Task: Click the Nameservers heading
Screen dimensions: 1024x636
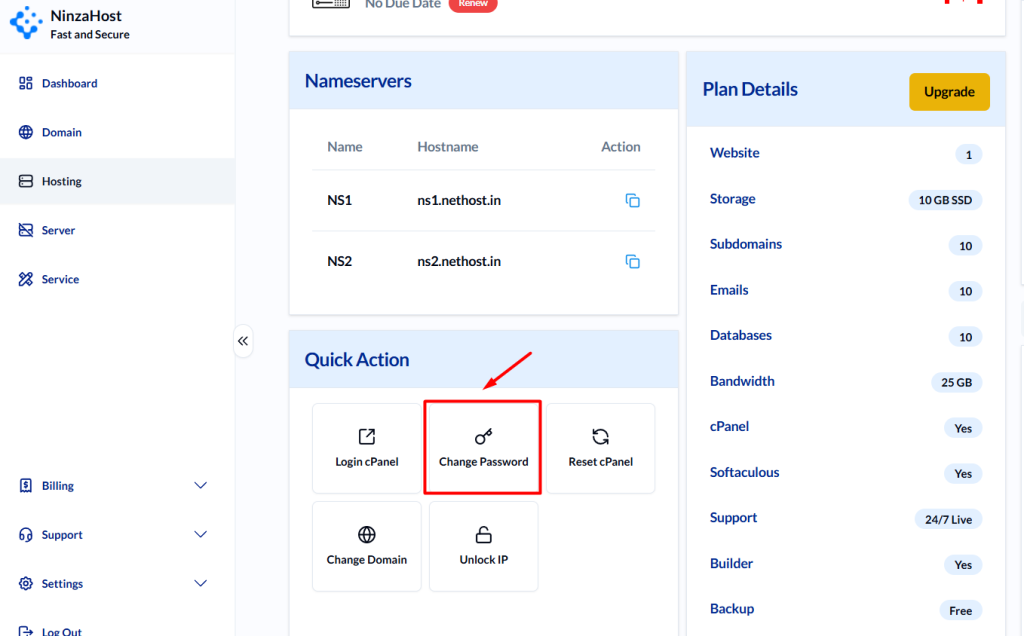Action: coord(358,80)
